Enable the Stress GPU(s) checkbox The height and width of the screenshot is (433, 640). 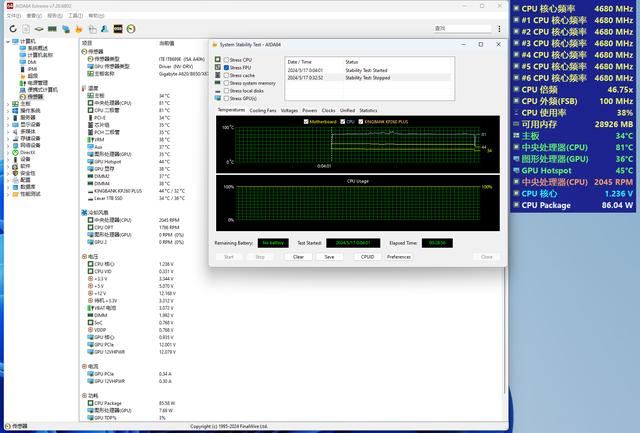pyautogui.click(x=226, y=99)
